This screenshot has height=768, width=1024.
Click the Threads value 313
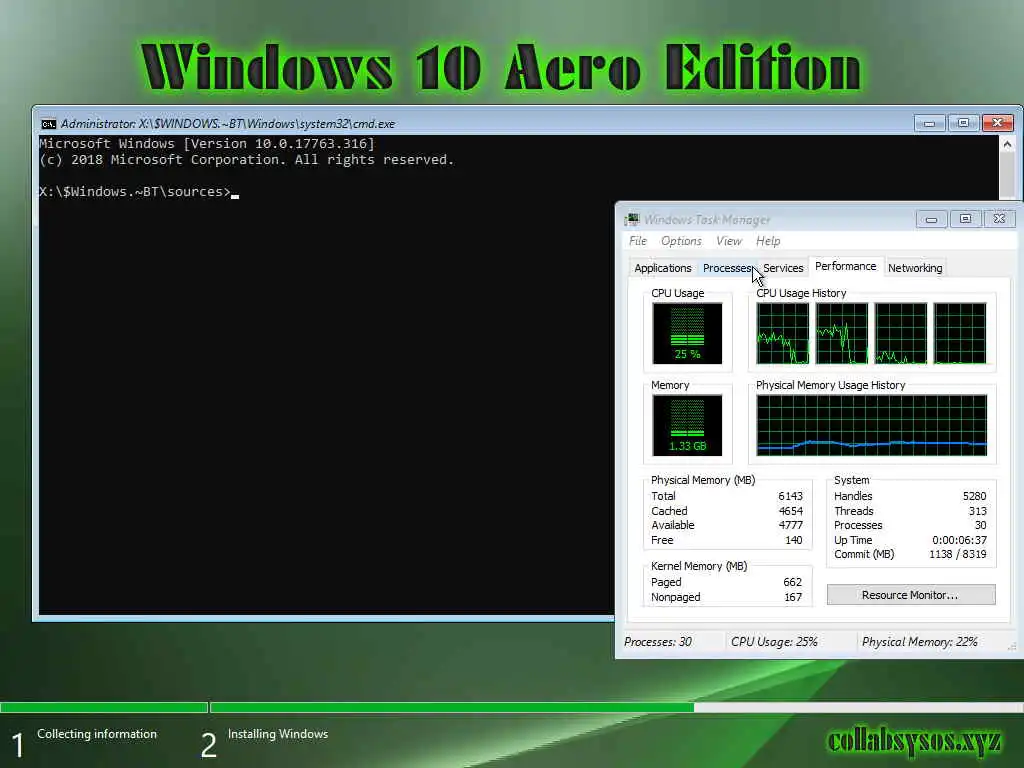[978, 511]
